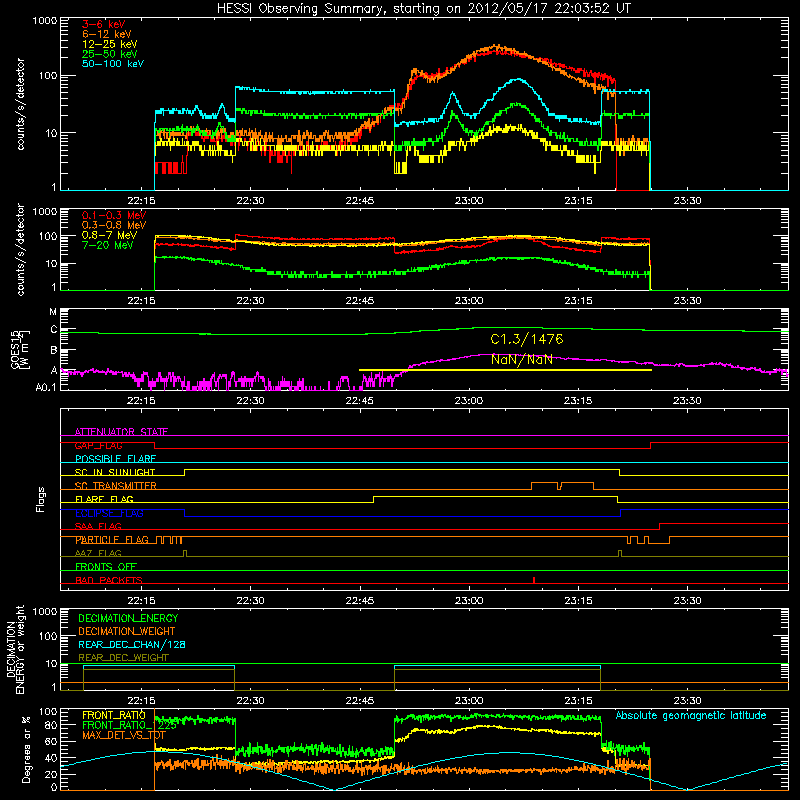Click the yellow flare interval bar in GOES panel
800x800 pixels.
pos(505,370)
